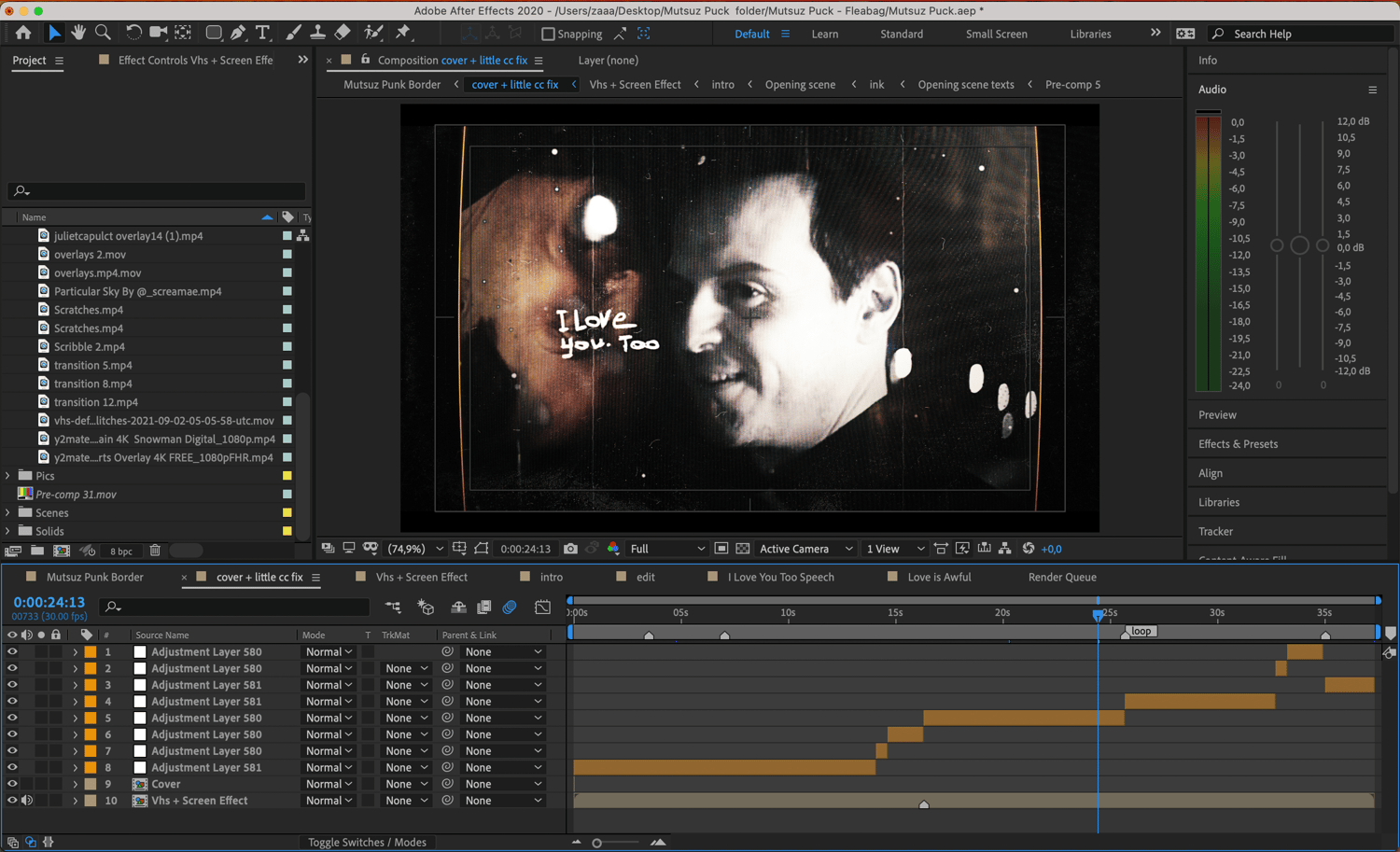Select the Pen tool

click(238, 33)
